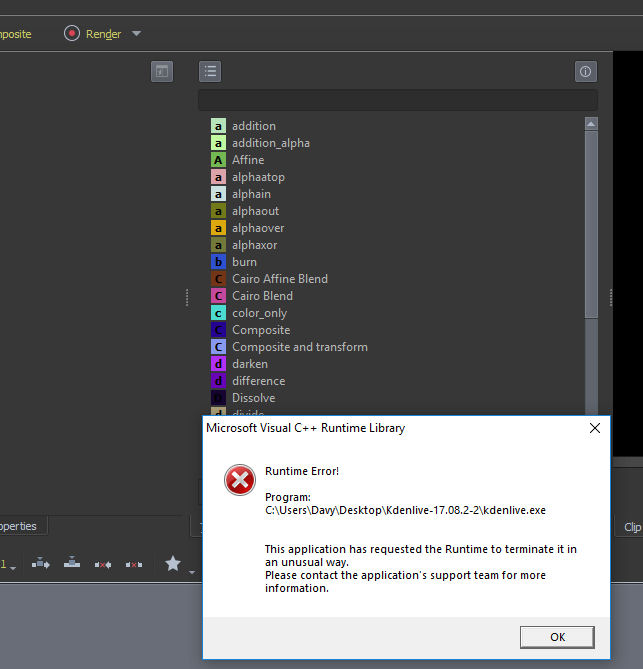Open the Render dropdown arrow
The width and height of the screenshot is (643, 669).
click(136, 33)
